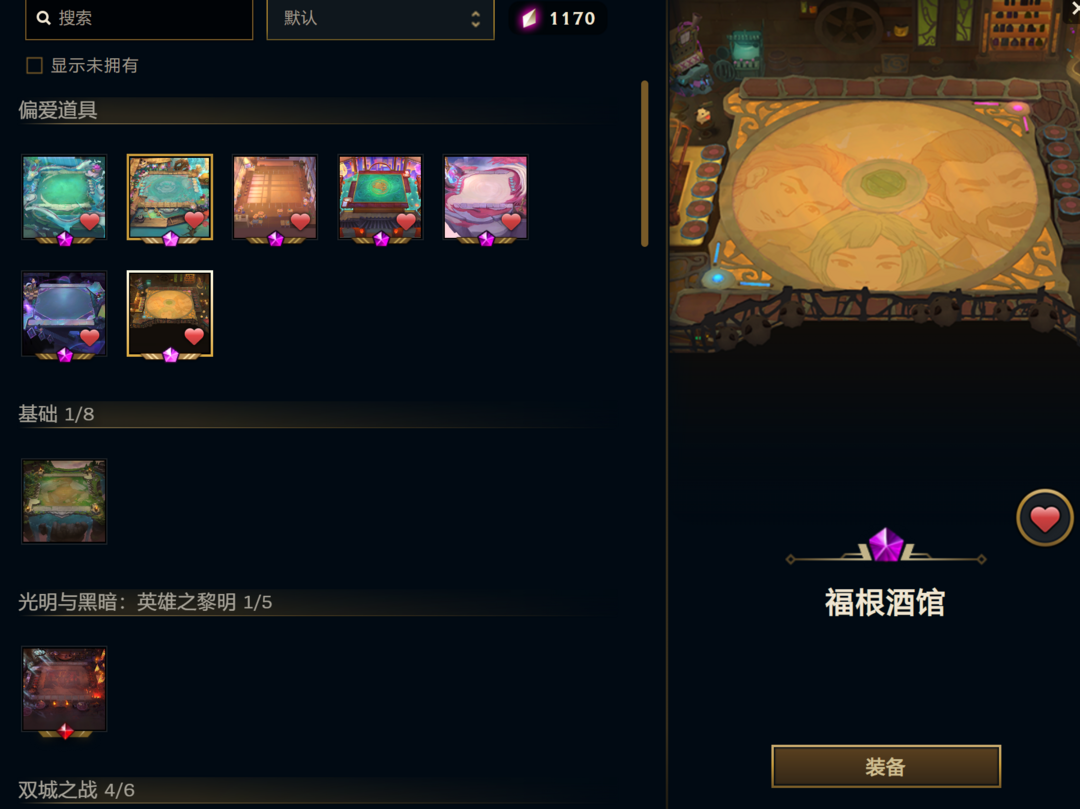Open the 默认 sort dropdown
This screenshot has height=809, width=1080.
(x=380, y=19)
